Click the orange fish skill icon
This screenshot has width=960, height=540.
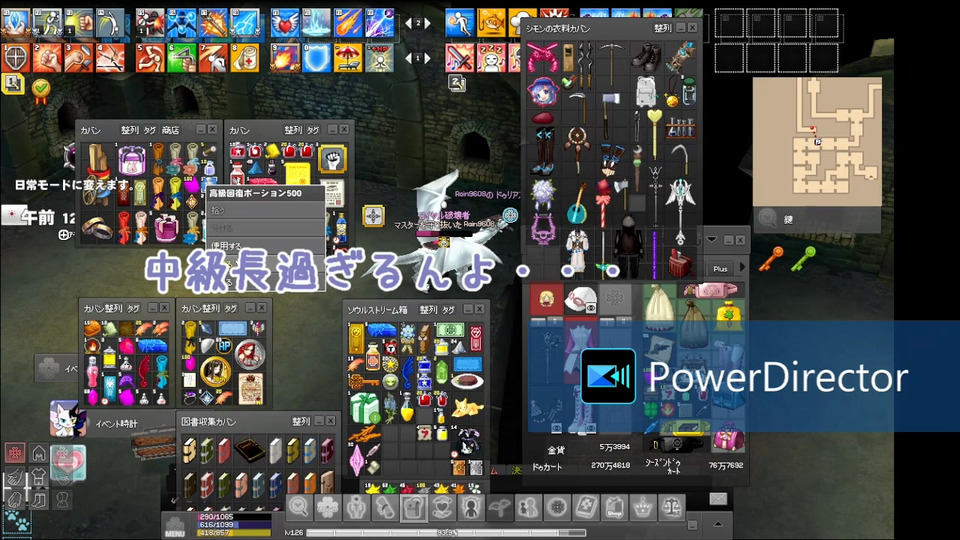click(491, 23)
